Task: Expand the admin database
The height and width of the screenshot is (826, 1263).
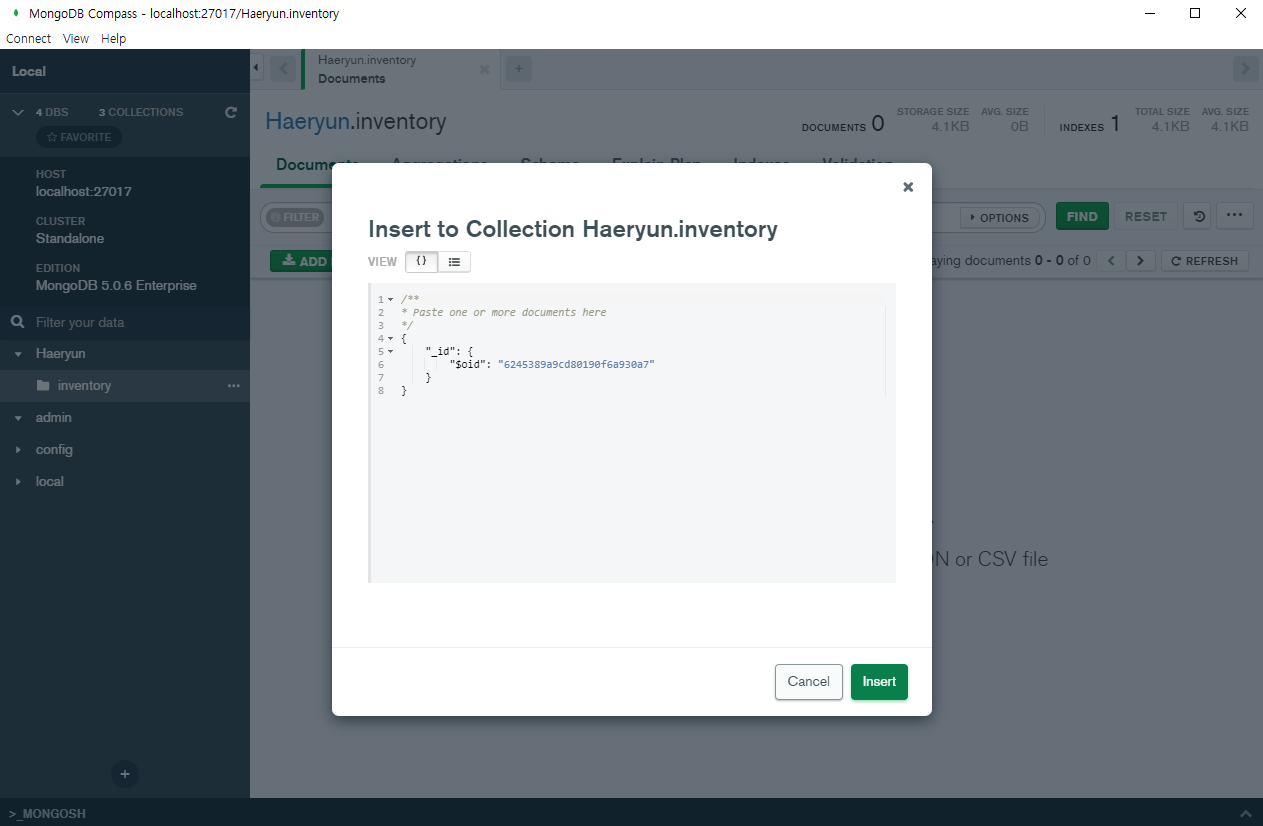Action: [x=18, y=418]
